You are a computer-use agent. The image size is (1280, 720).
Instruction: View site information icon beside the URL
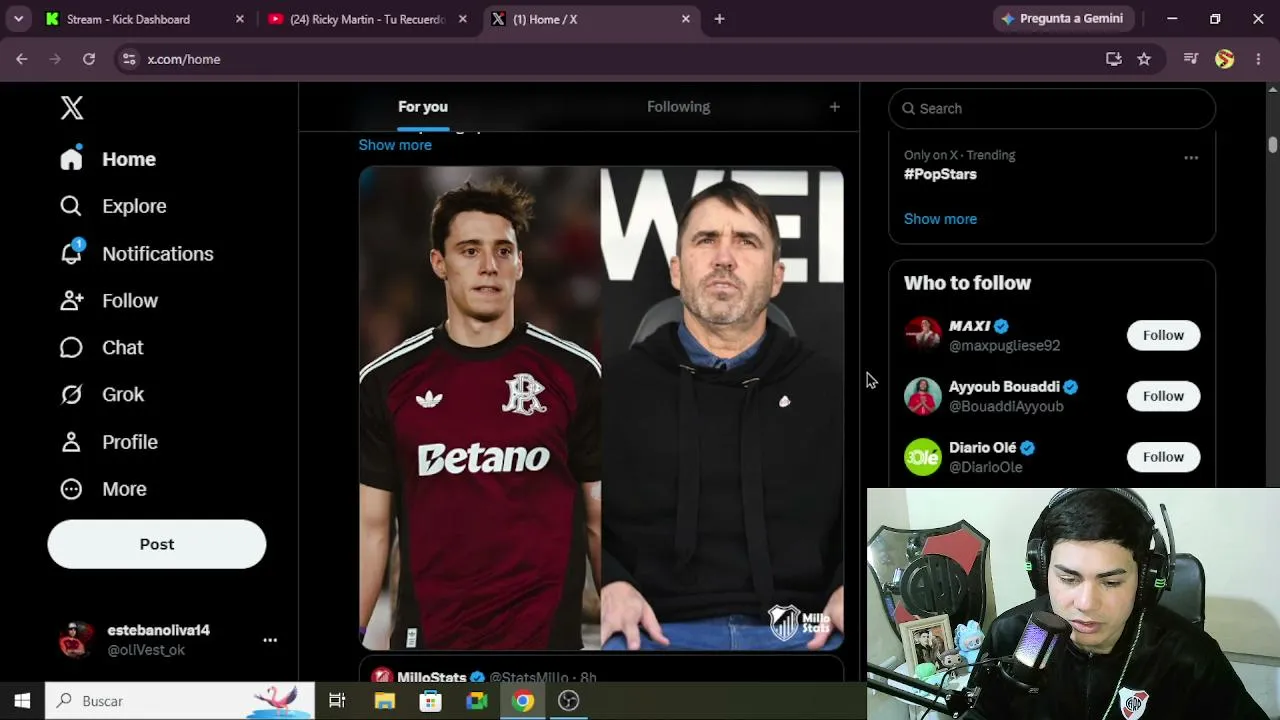point(129,59)
